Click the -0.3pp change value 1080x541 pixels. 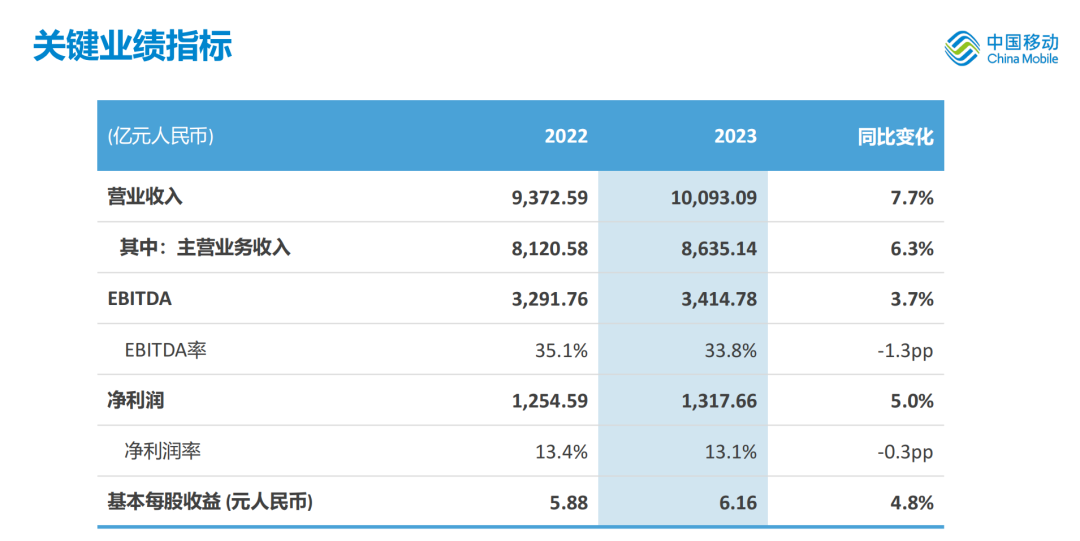click(x=905, y=453)
